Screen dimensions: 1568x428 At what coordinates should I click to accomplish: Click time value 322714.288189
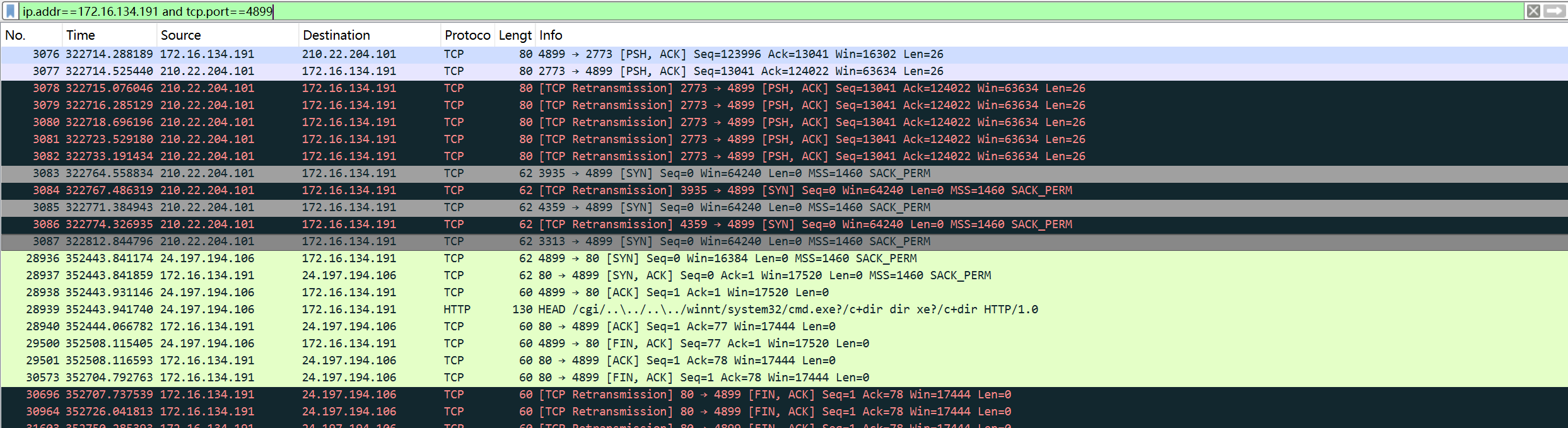(x=109, y=54)
